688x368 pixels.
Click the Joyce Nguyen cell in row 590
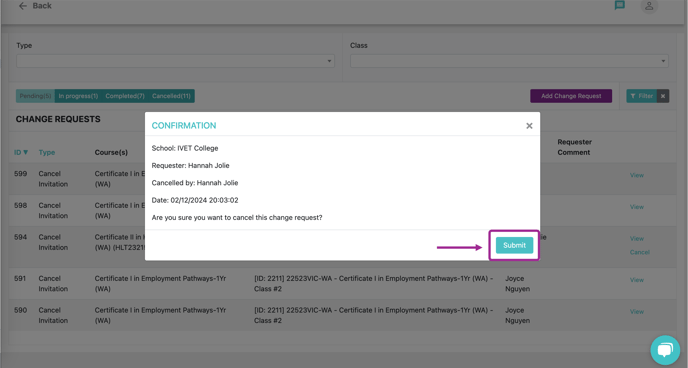(x=517, y=315)
